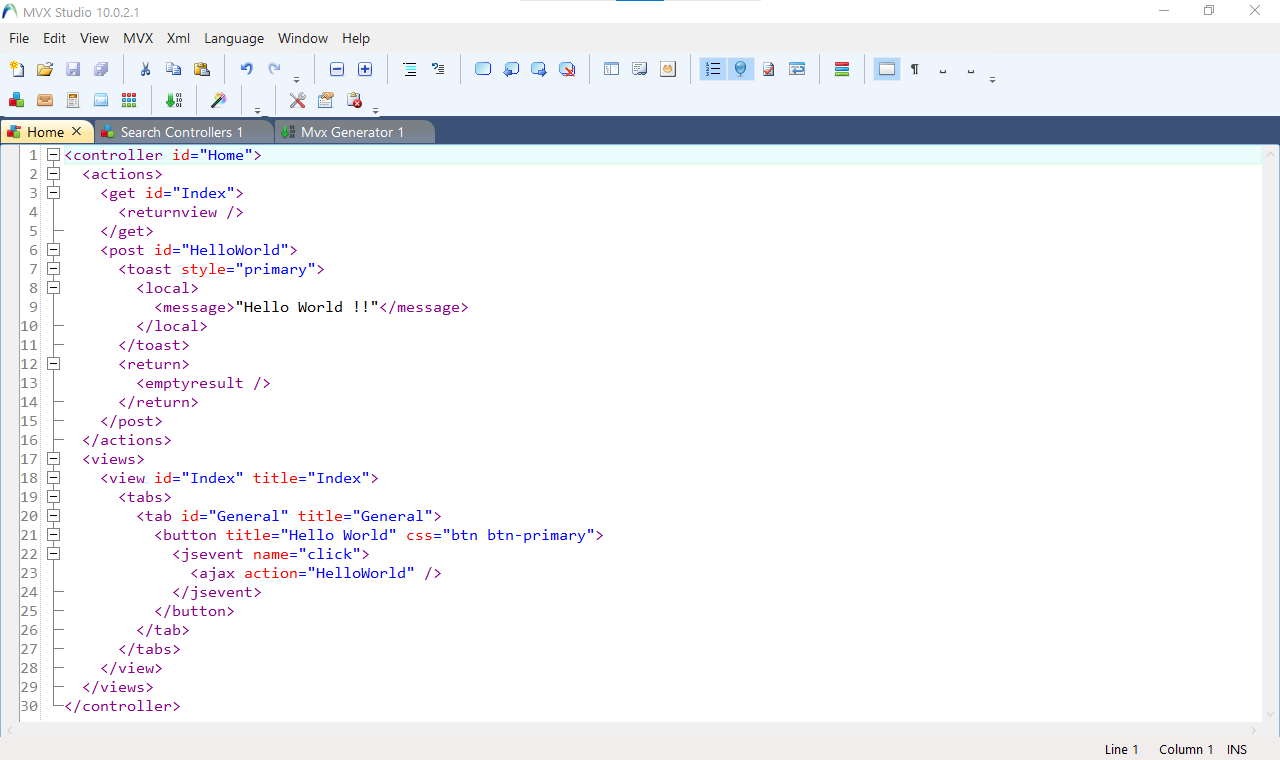Collapse the controller element on line 1

[53, 155]
